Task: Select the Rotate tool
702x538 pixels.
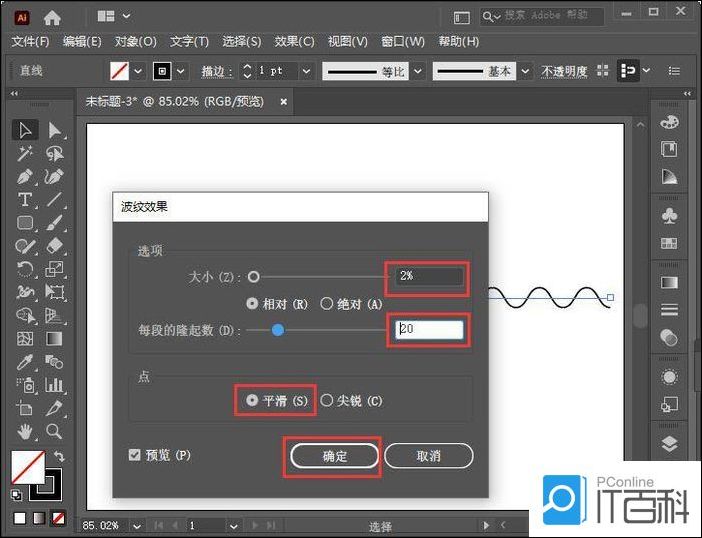Action: [25, 269]
